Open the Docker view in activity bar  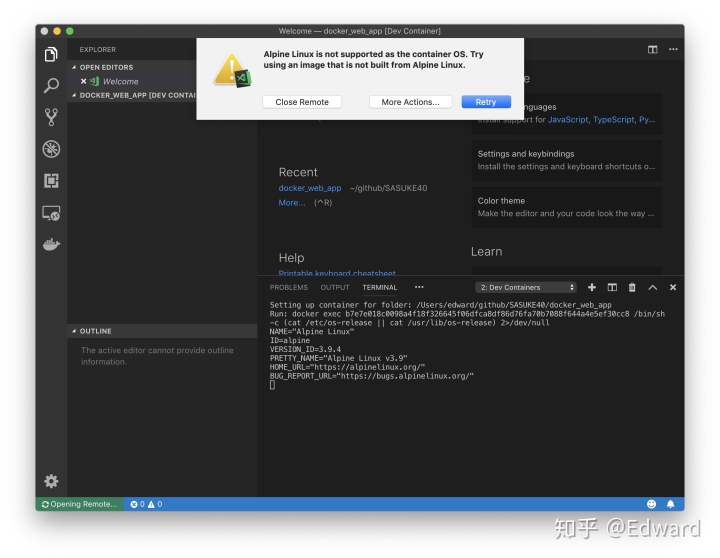click(x=51, y=244)
